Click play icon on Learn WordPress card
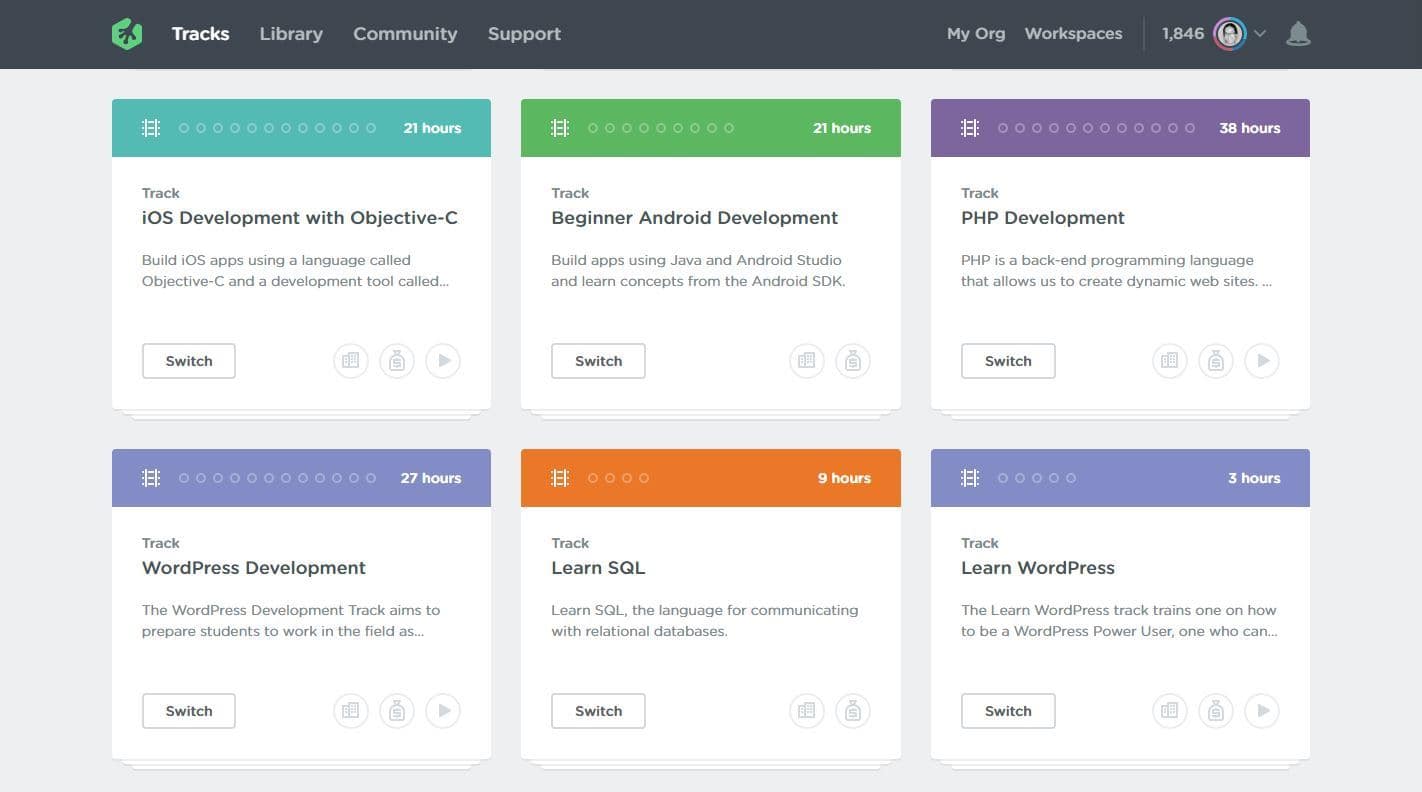 pyautogui.click(x=1262, y=711)
